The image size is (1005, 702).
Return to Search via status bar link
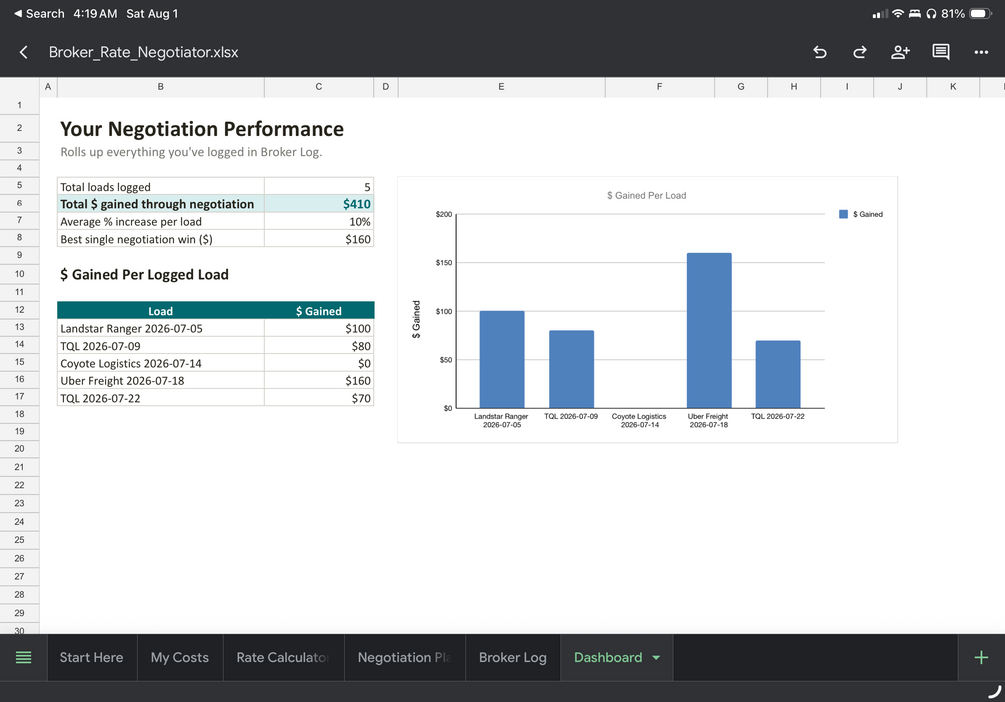click(x=39, y=13)
